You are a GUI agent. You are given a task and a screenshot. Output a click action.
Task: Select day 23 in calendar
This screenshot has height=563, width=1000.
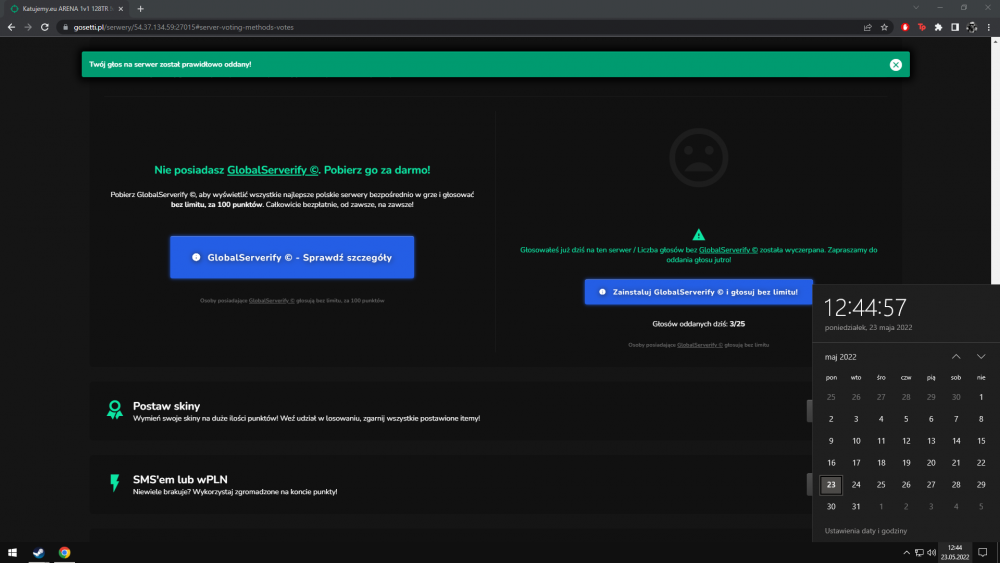click(x=830, y=485)
